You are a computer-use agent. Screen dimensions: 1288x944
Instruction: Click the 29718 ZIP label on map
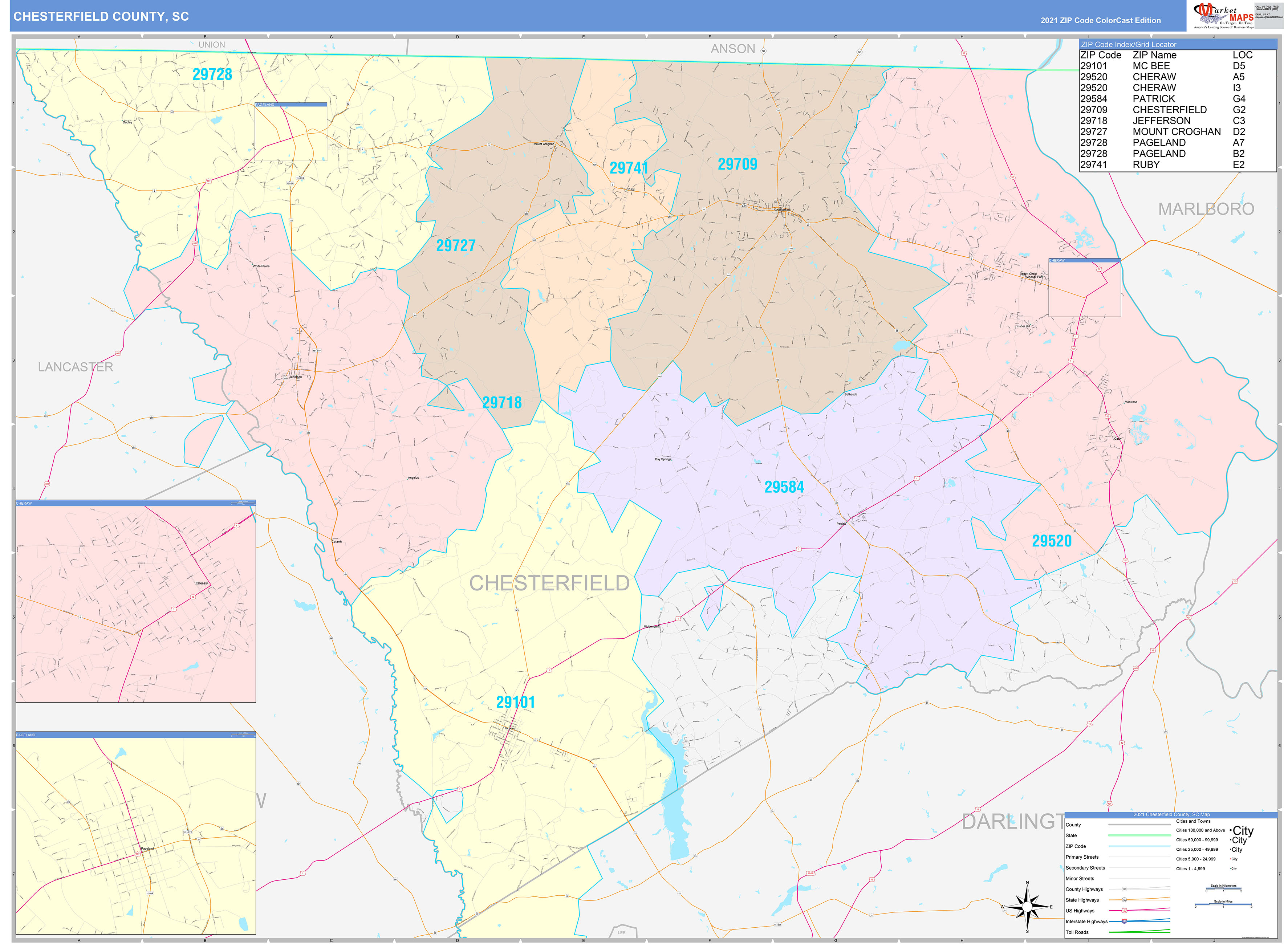coord(502,403)
